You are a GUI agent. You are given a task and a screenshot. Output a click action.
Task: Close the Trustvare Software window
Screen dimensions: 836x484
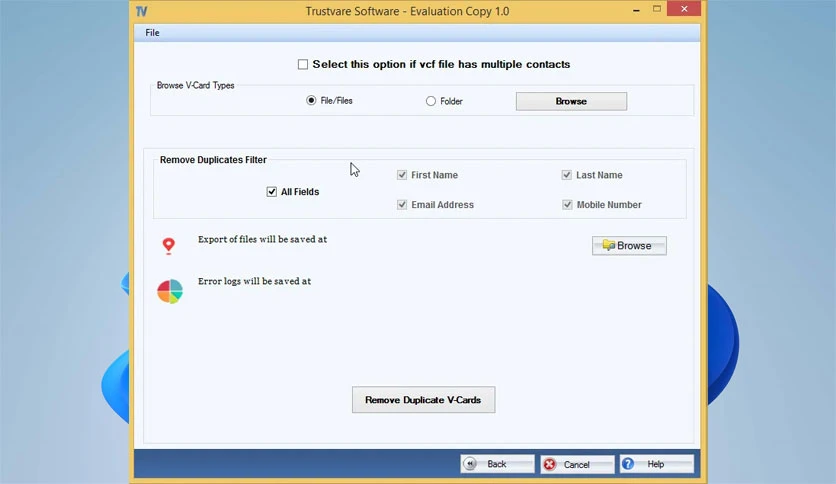pos(684,9)
